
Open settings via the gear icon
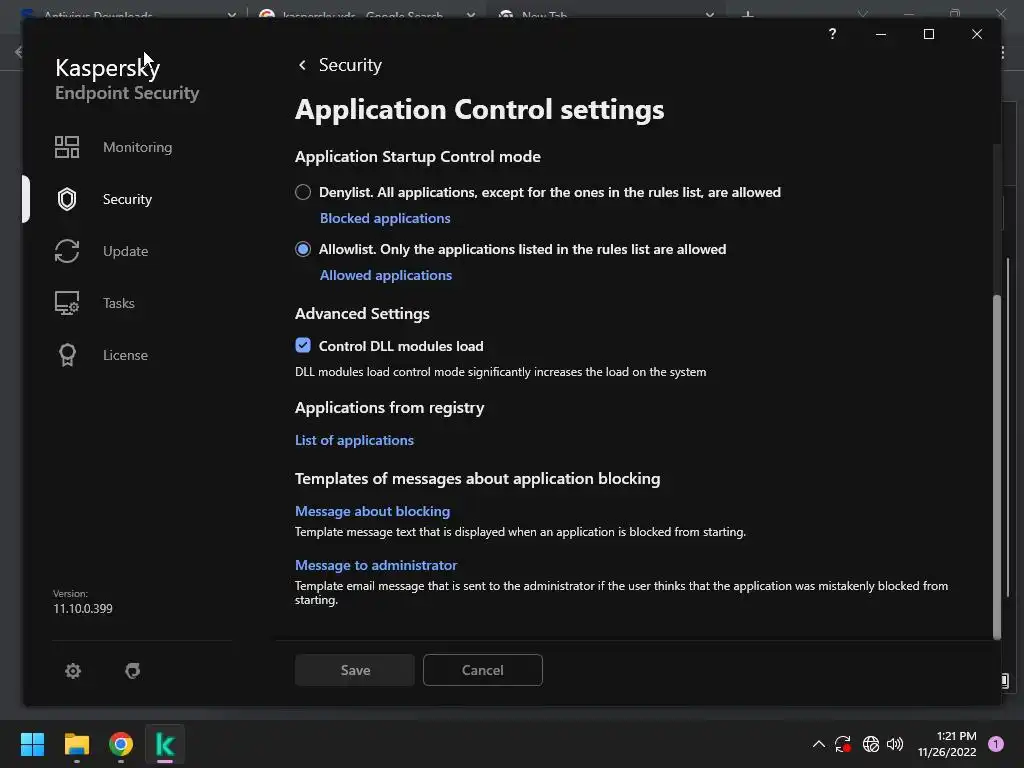73,671
